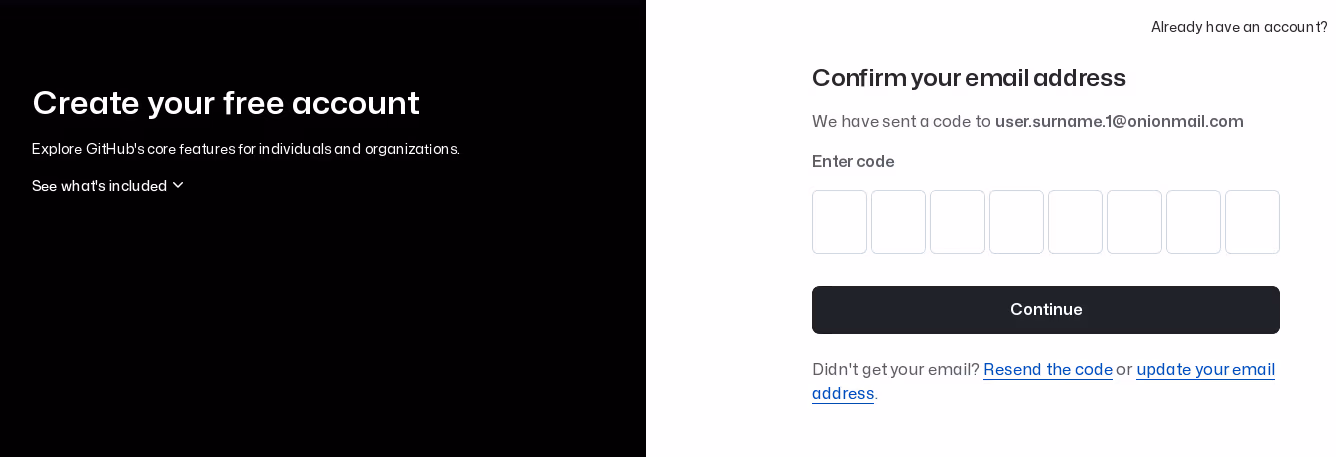
Task: Expand the See what's included section
Action: coord(99,186)
